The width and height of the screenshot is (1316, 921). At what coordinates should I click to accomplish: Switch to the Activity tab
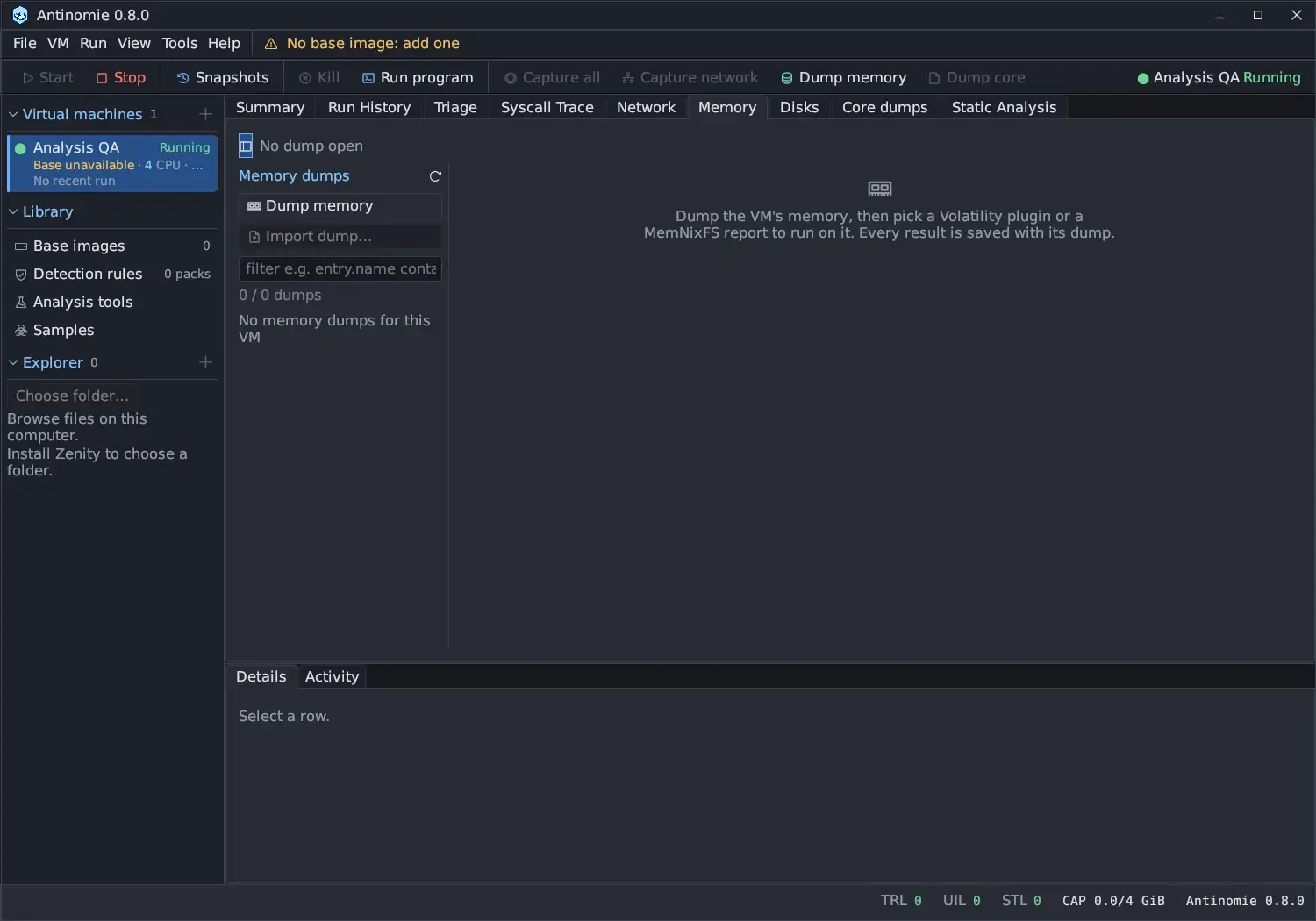332,676
